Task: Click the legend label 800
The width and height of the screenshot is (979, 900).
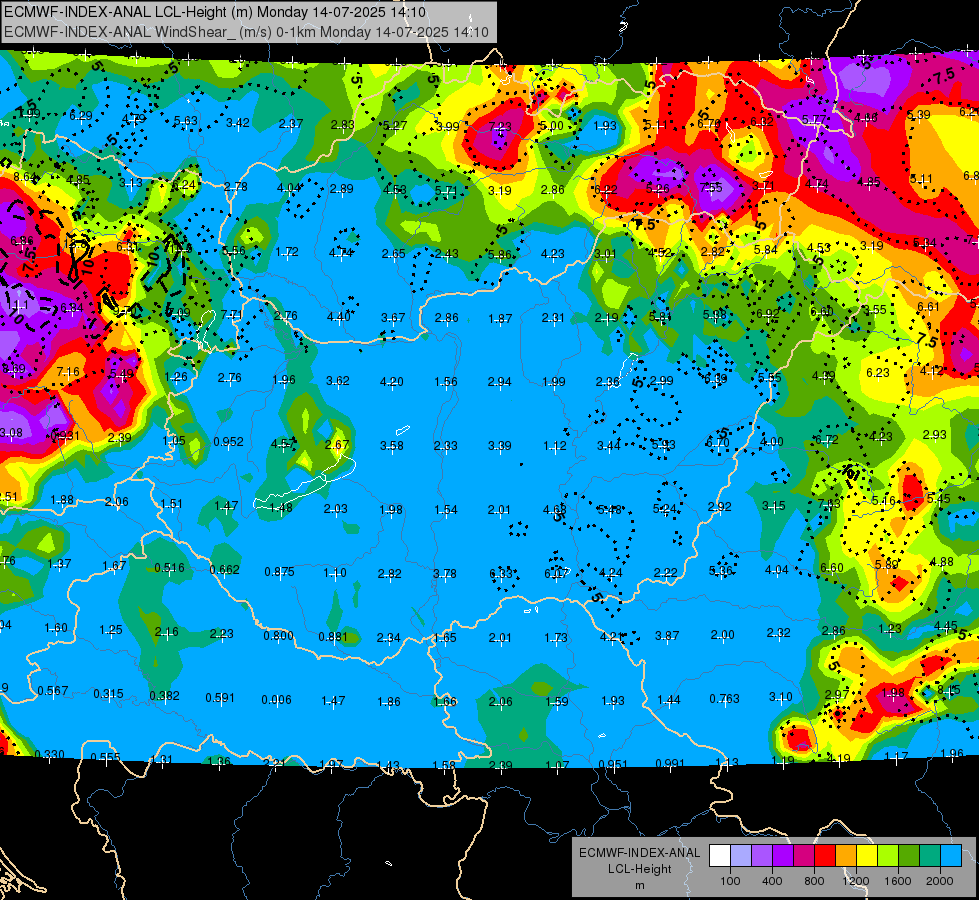Action: coord(814,881)
